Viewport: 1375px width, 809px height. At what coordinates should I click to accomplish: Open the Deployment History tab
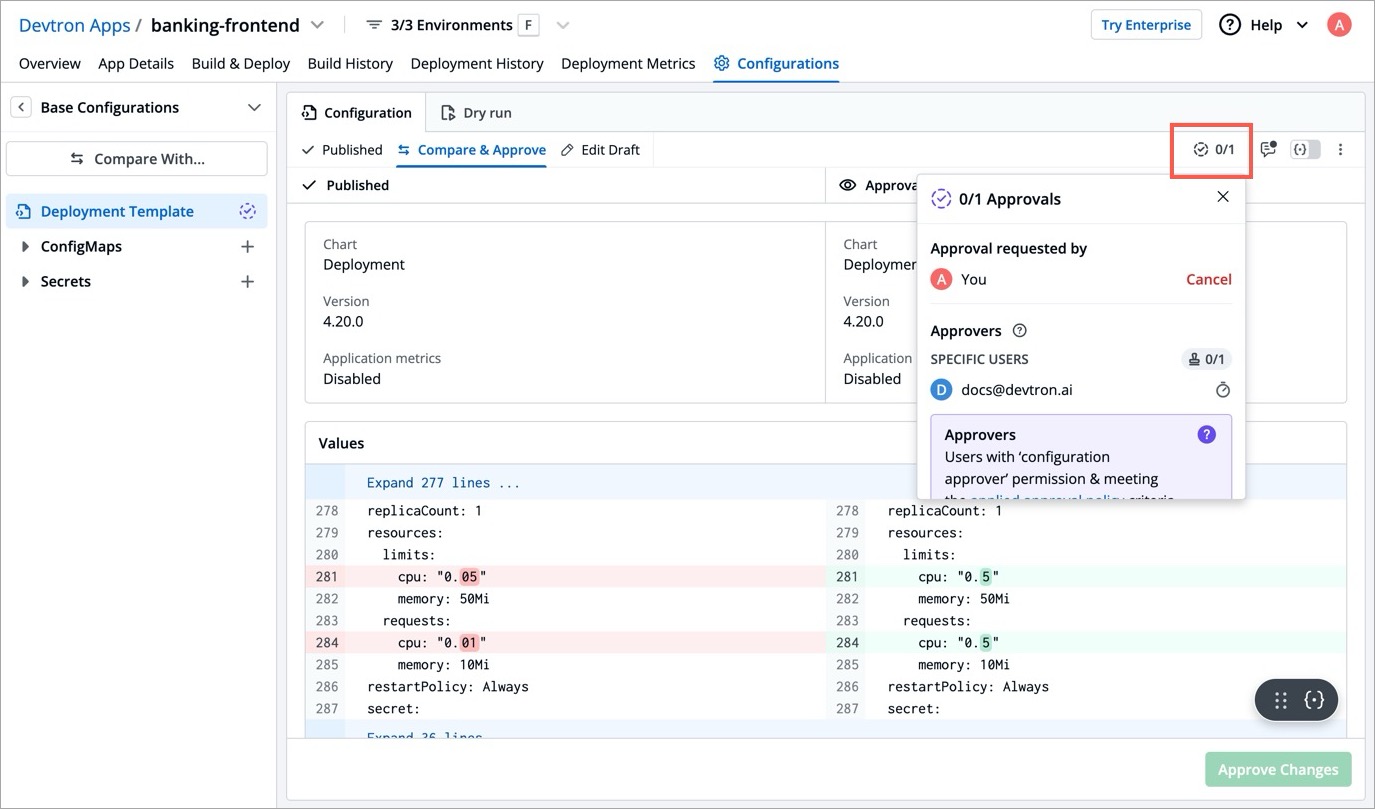pos(477,64)
